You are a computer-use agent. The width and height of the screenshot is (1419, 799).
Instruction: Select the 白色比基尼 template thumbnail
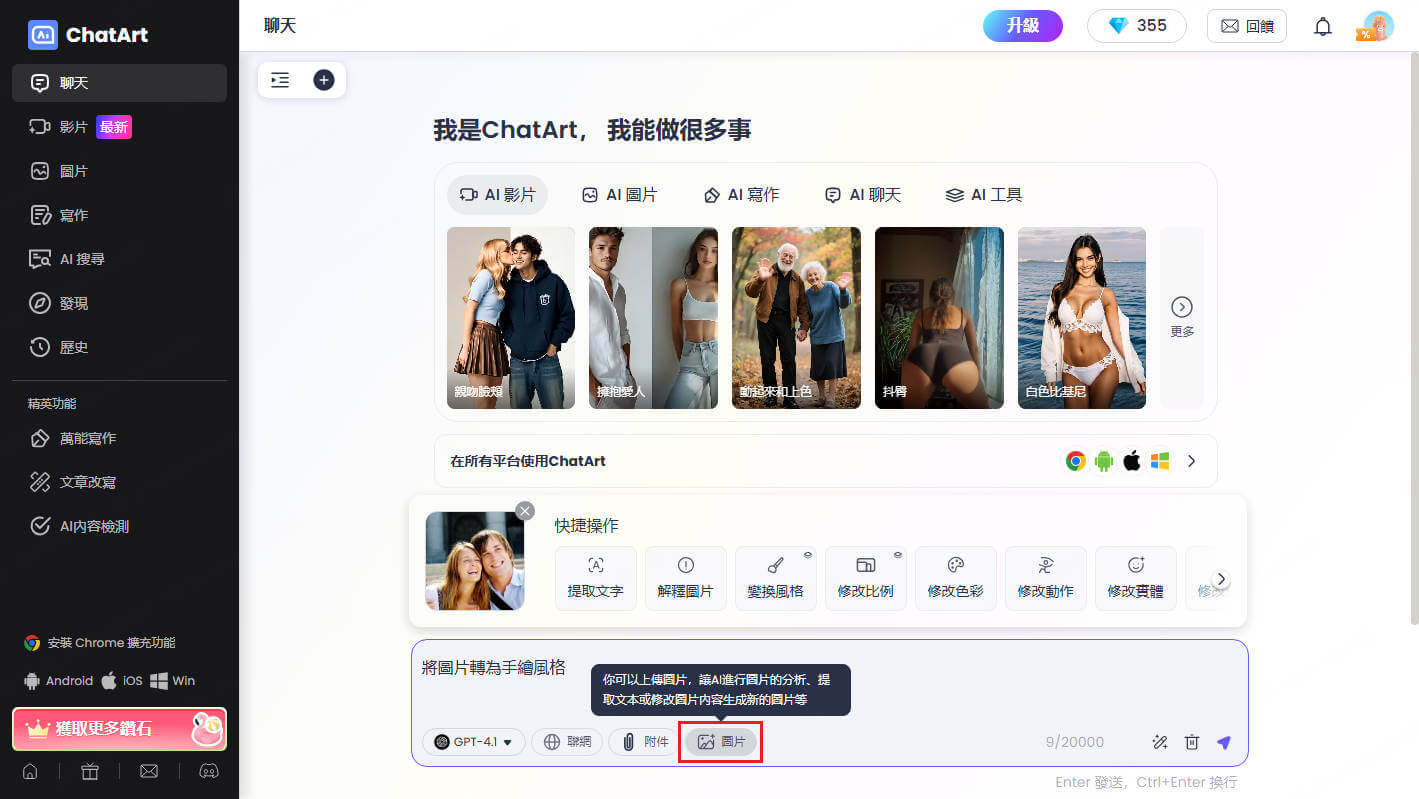(1082, 318)
